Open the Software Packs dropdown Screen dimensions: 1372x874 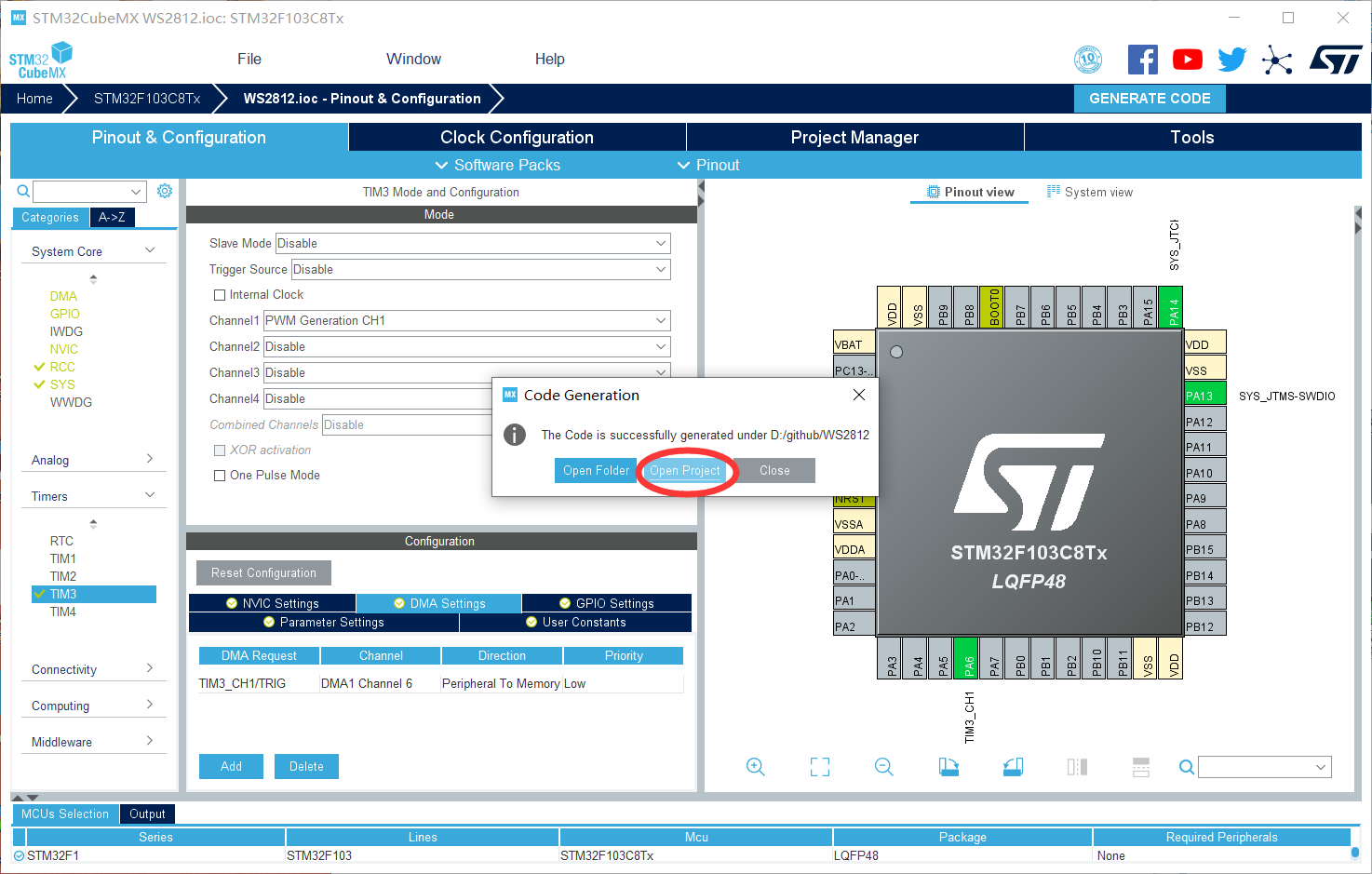pos(498,165)
